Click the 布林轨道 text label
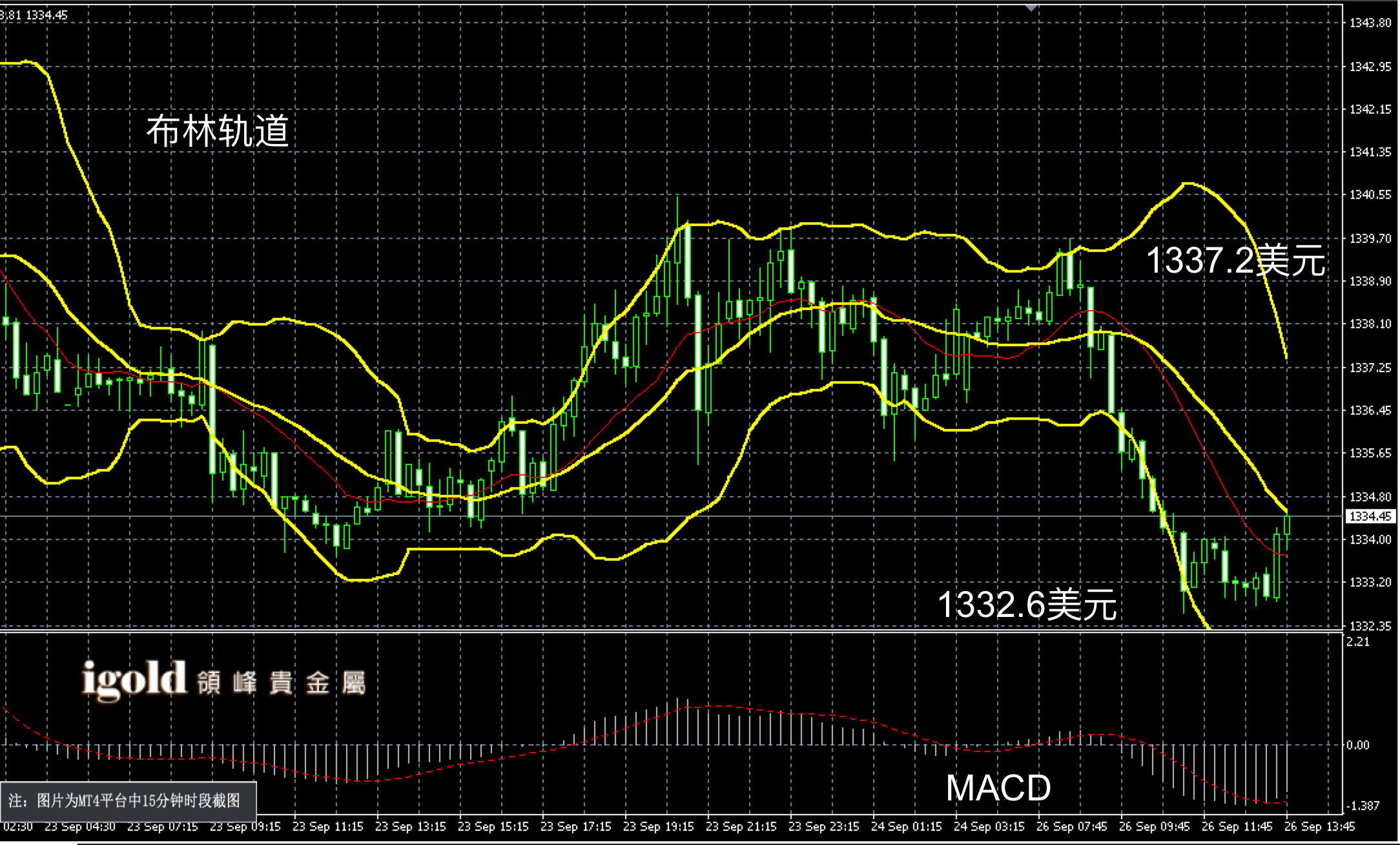Viewport: 1400px width, 845px height. [x=218, y=131]
